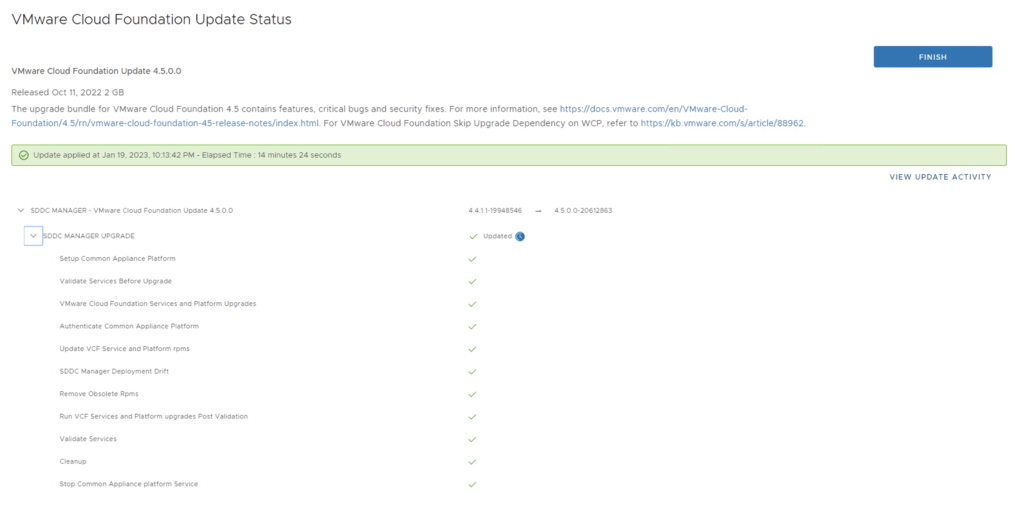Select 'Validate Services Before Upgrade' text
Viewport: 1024px width, 508px height.
click(x=116, y=281)
